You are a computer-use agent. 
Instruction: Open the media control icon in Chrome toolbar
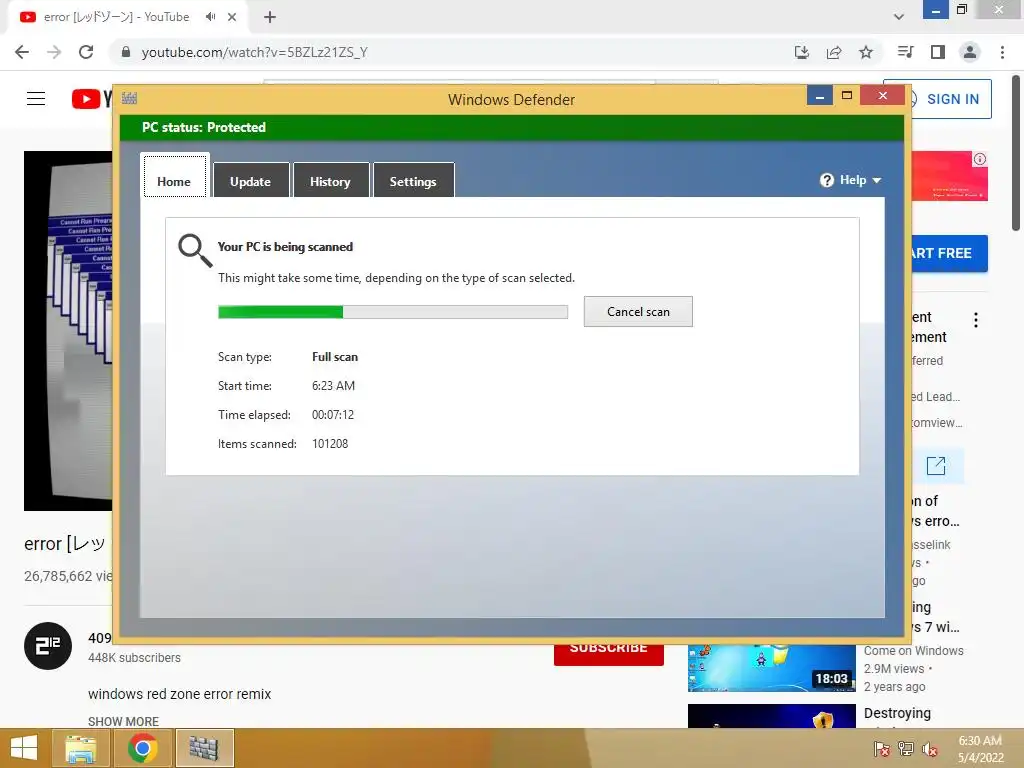(905, 52)
